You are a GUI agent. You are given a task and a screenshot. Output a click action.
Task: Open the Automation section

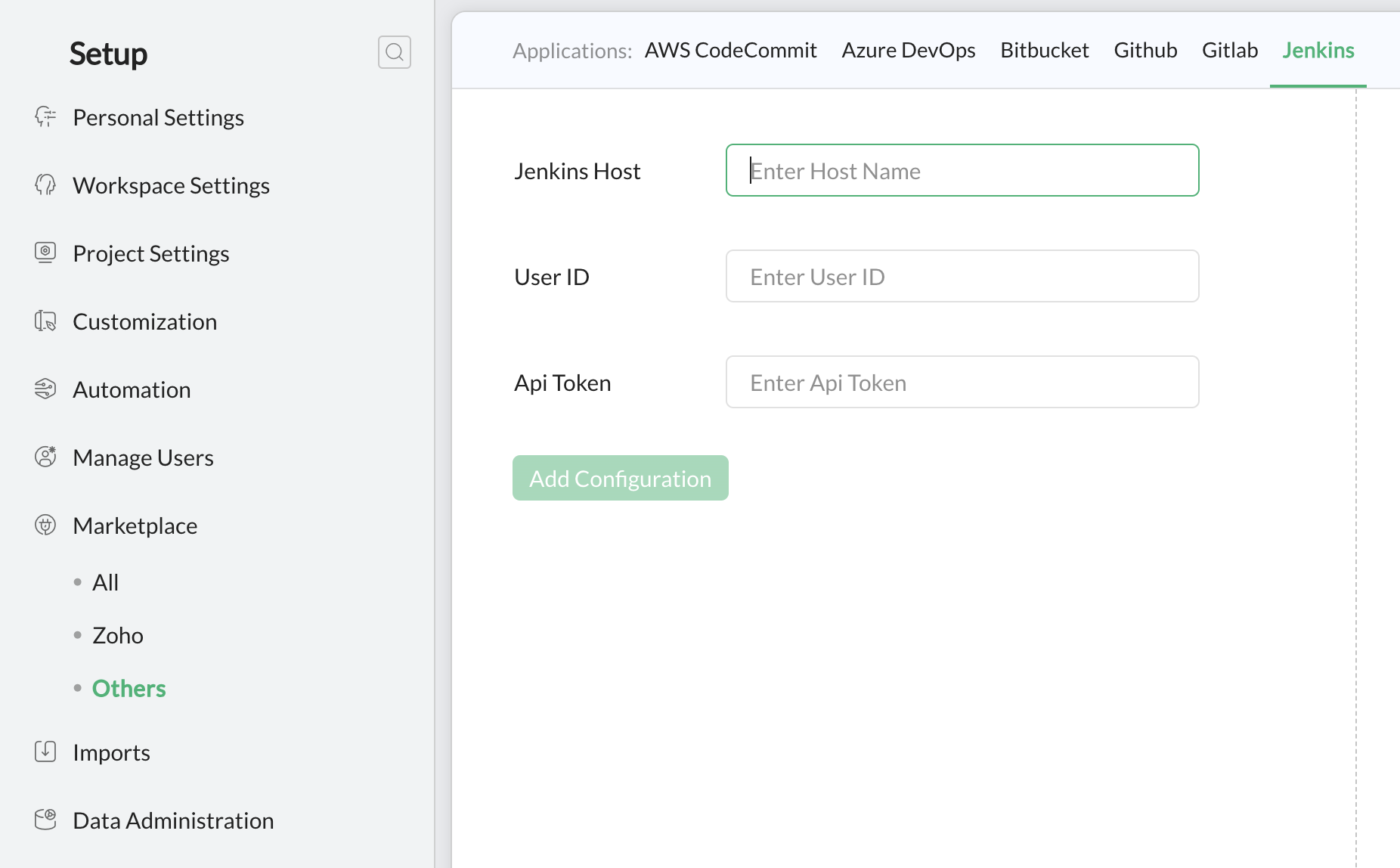(132, 389)
